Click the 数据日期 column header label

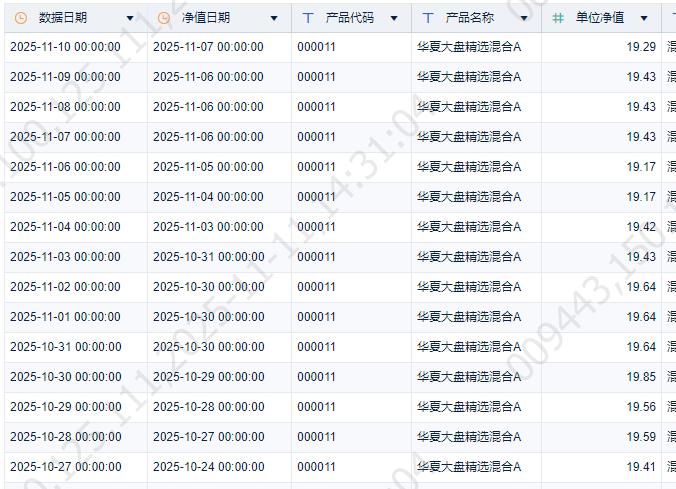(63, 18)
